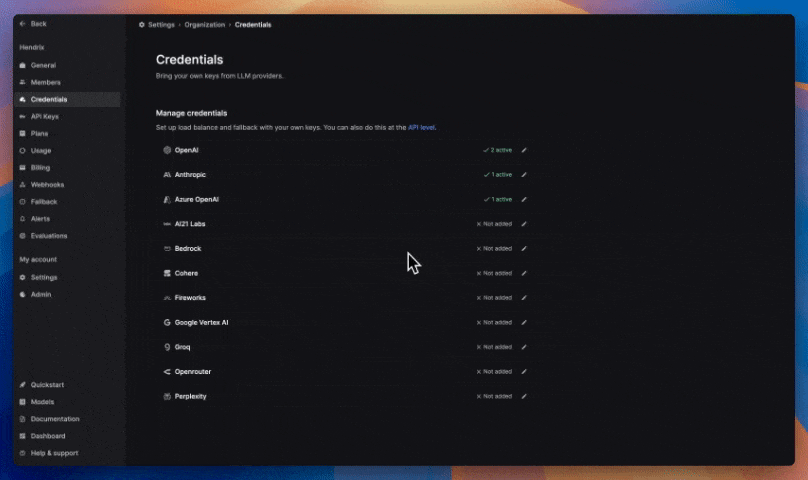Click Anthropic '1 active' status
Screen dimensions: 808x480
click(x=498, y=175)
